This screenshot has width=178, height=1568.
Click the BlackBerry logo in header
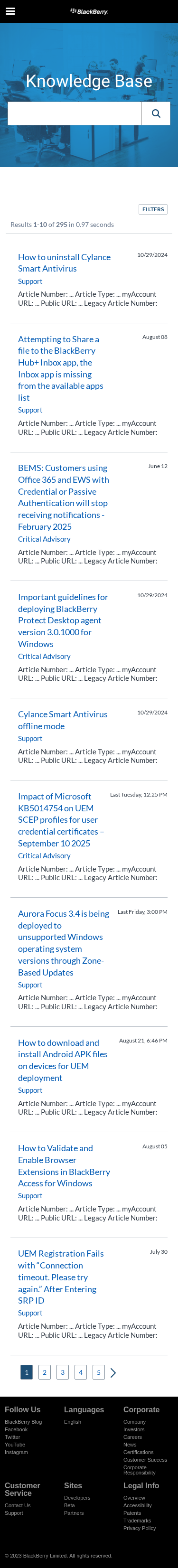pyautogui.click(x=89, y=11)
